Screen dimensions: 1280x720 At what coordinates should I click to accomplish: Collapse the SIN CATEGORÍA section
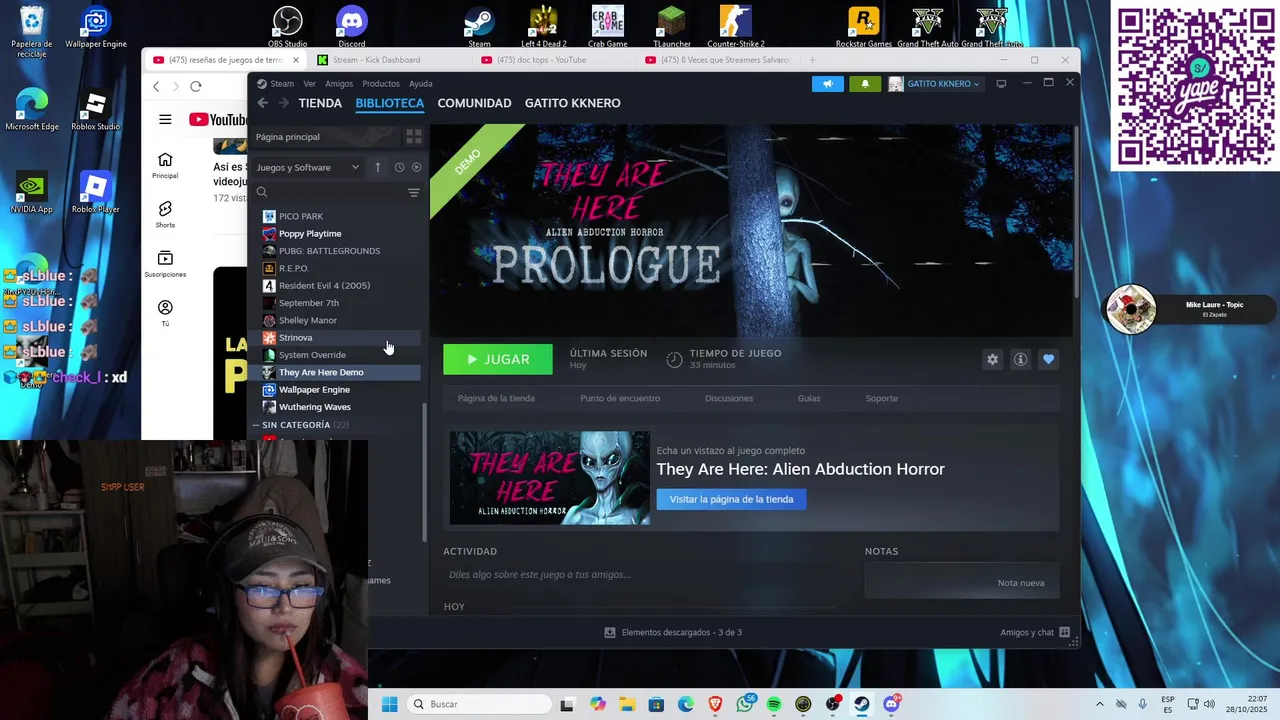coord(256,425)
